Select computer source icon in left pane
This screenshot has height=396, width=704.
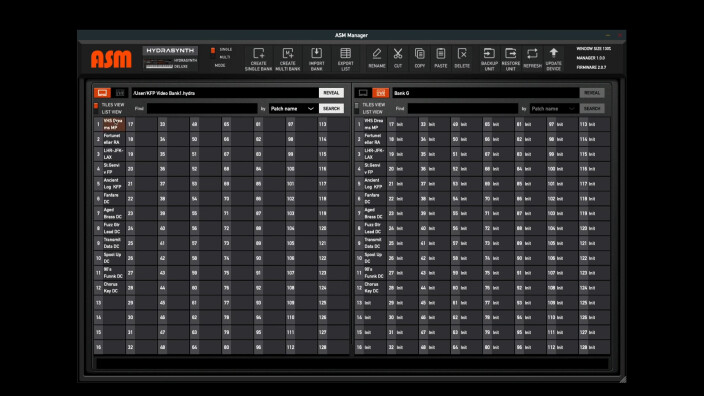pos(102,93)
